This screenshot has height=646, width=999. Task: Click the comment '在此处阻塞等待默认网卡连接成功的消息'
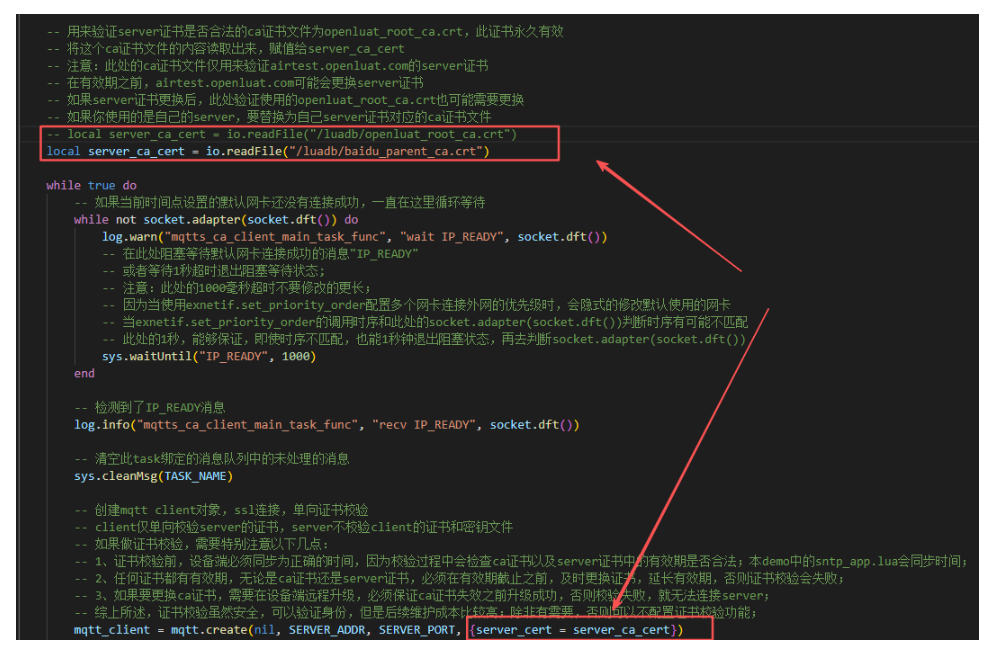point(260,254)
